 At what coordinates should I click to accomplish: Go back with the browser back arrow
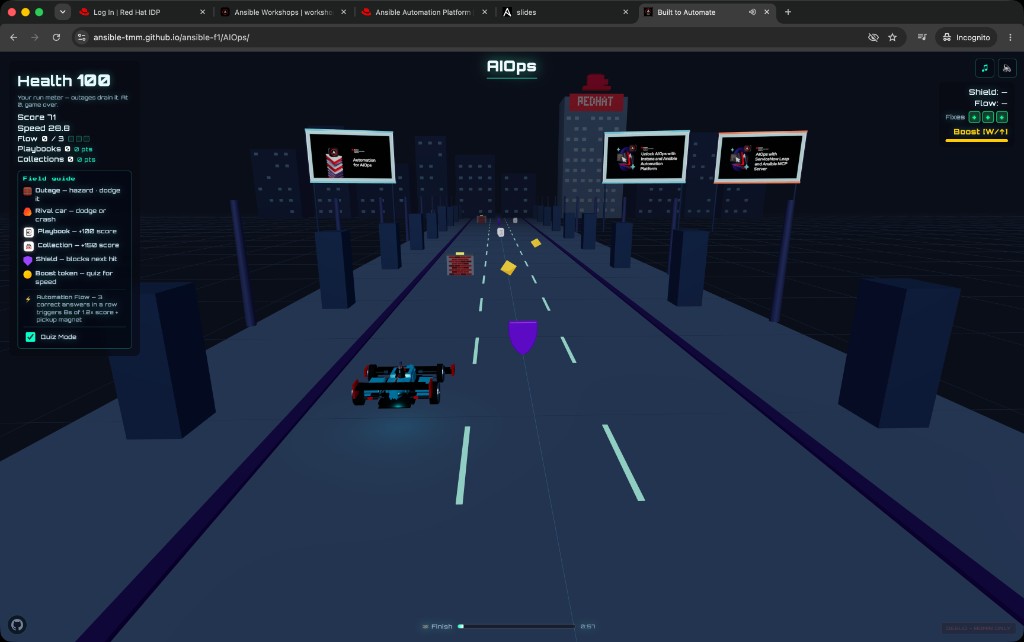14,37
